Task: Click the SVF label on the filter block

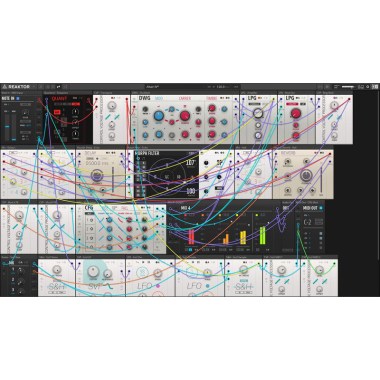Action: 95,286
